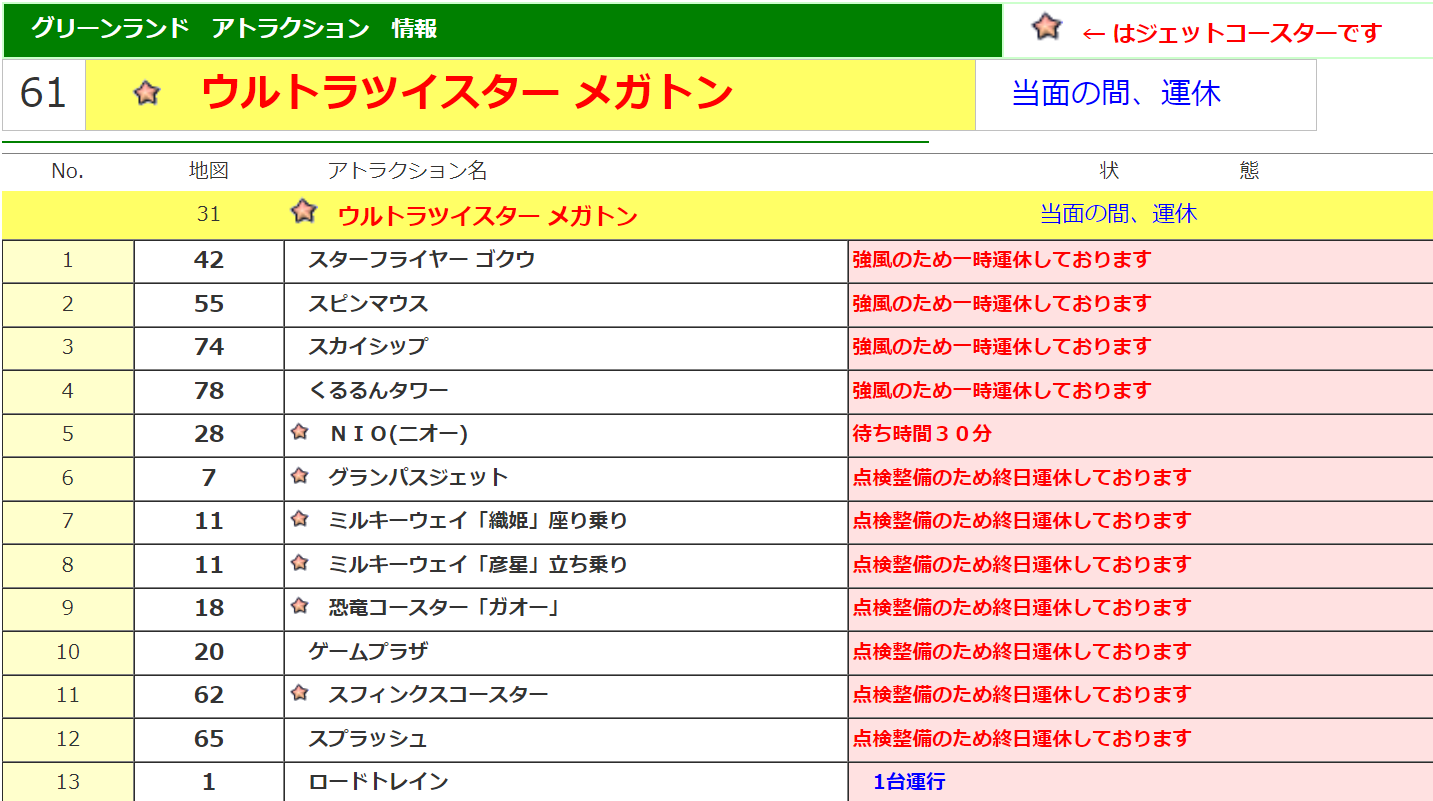The height and width of the screenshot is (801, 1433).
Task: Click map number 18
Action: (209, 608)
